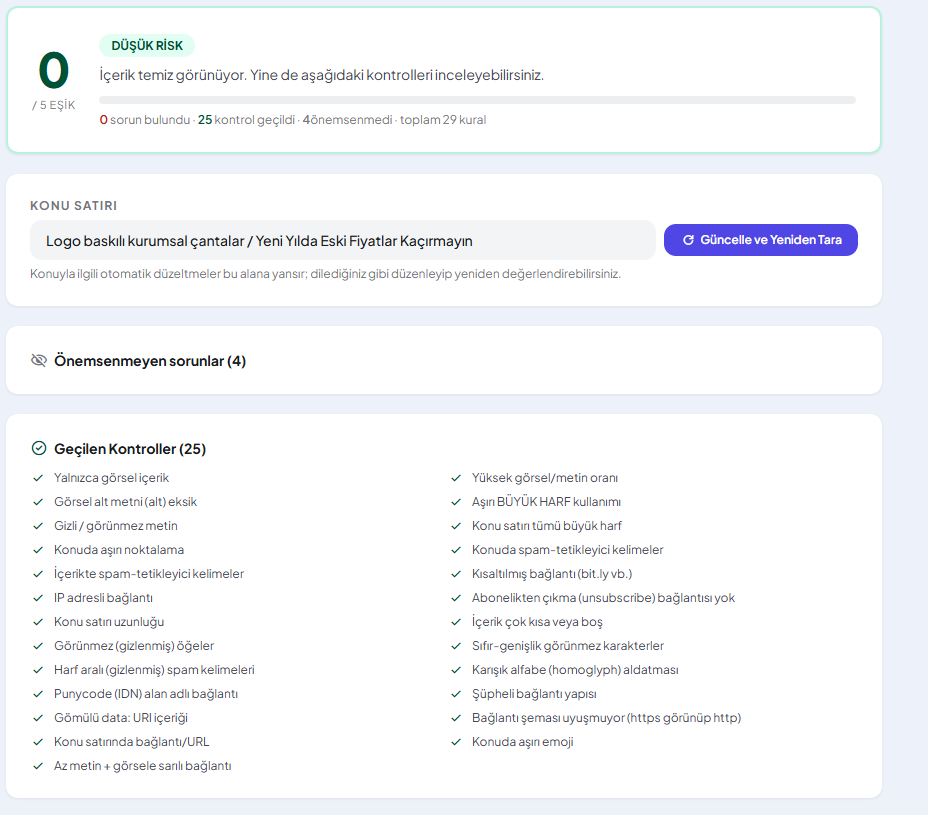
Task: Click the 'Yüksek görsel/metin oranı' label
Action: (x=544, y=478)
